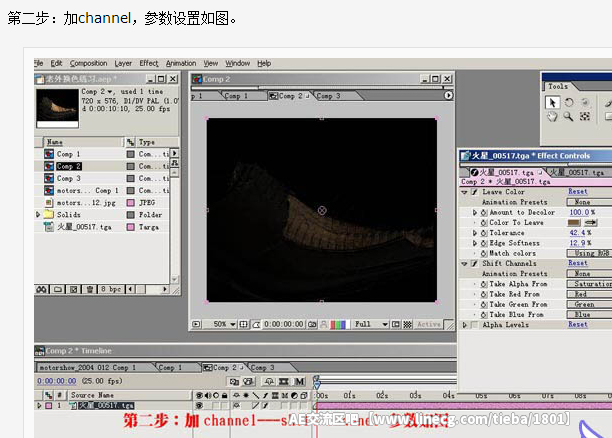Select the Zoom magnifier tool in Tools
The height and width of the screenshot is (438, 612).
tap(568, 116)
